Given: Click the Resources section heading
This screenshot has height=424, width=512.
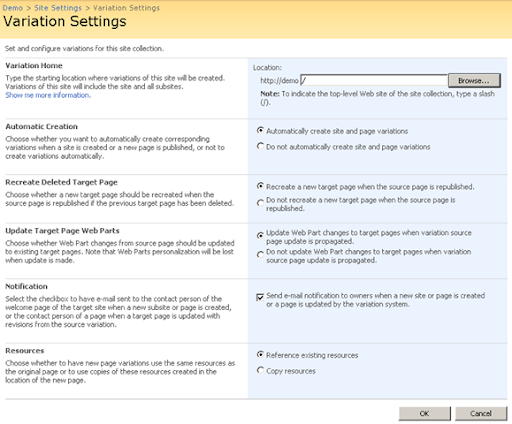Looking at the screenshot, I should pos(25,351).
